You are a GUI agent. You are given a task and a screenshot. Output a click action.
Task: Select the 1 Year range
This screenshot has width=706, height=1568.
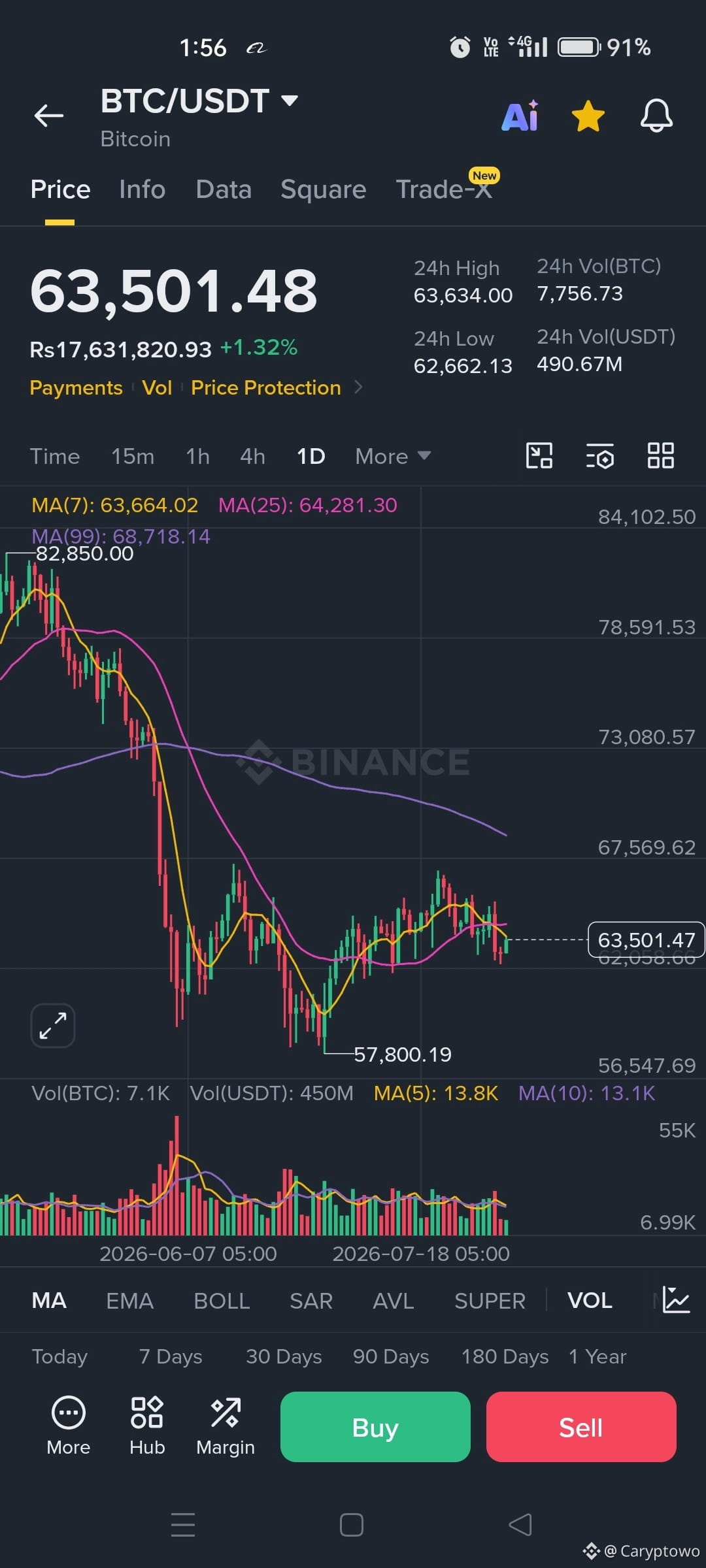click(x=597, y=1356)
